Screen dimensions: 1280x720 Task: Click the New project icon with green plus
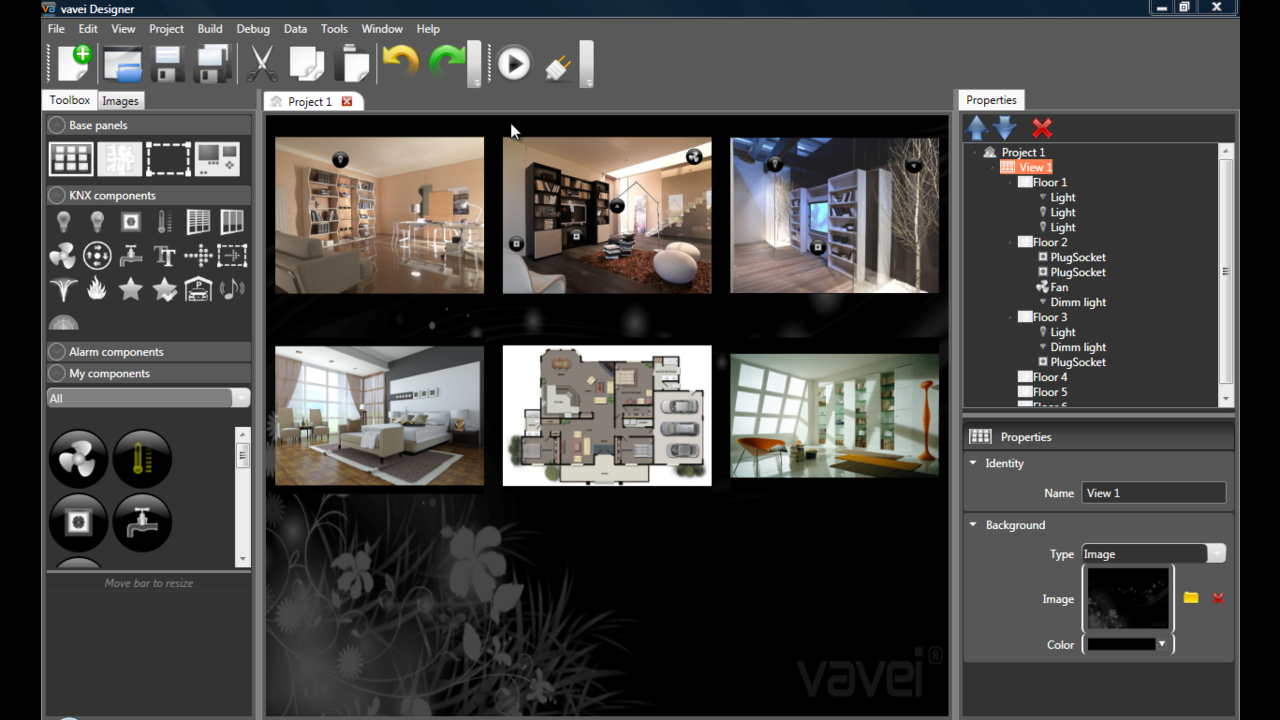pyautogui.click(x=75, y=64)
